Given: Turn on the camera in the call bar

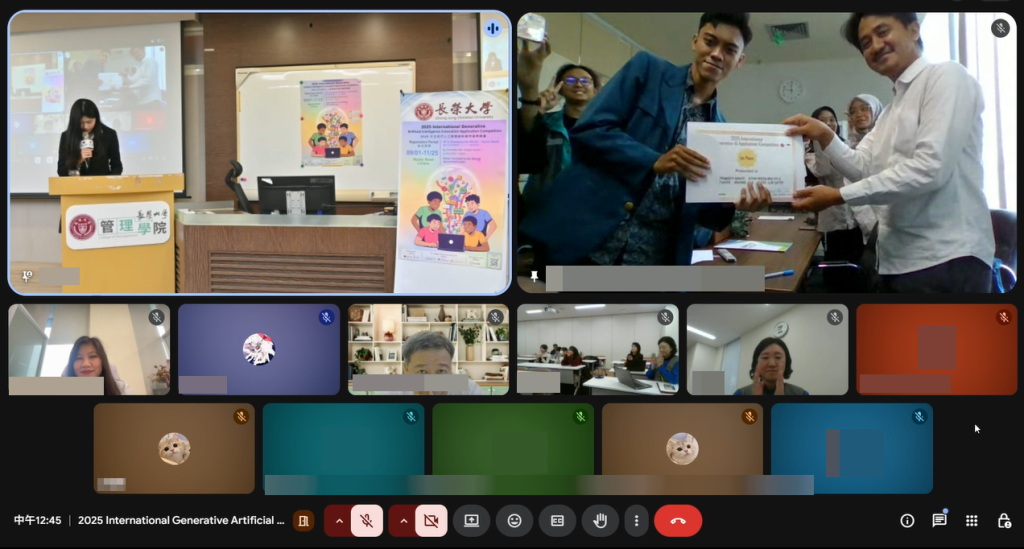Looking at the screenshot, I should click(x=431, y=521).
